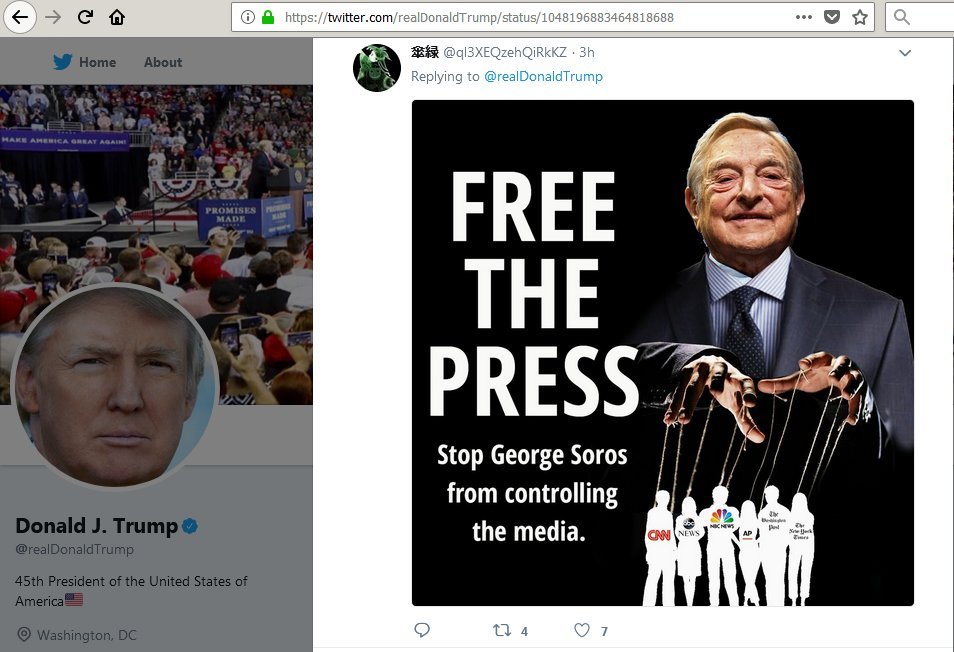The width and height of the screenshot is (954, 652).
Task: Bookmark this page with the star icon
Action: coord(859,17)
